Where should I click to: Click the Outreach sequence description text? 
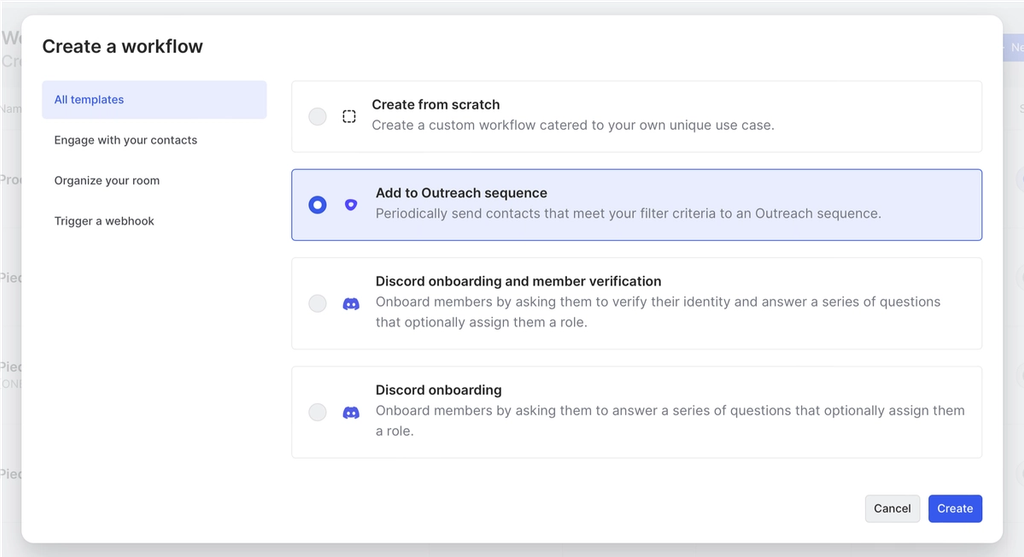point(628,213)
